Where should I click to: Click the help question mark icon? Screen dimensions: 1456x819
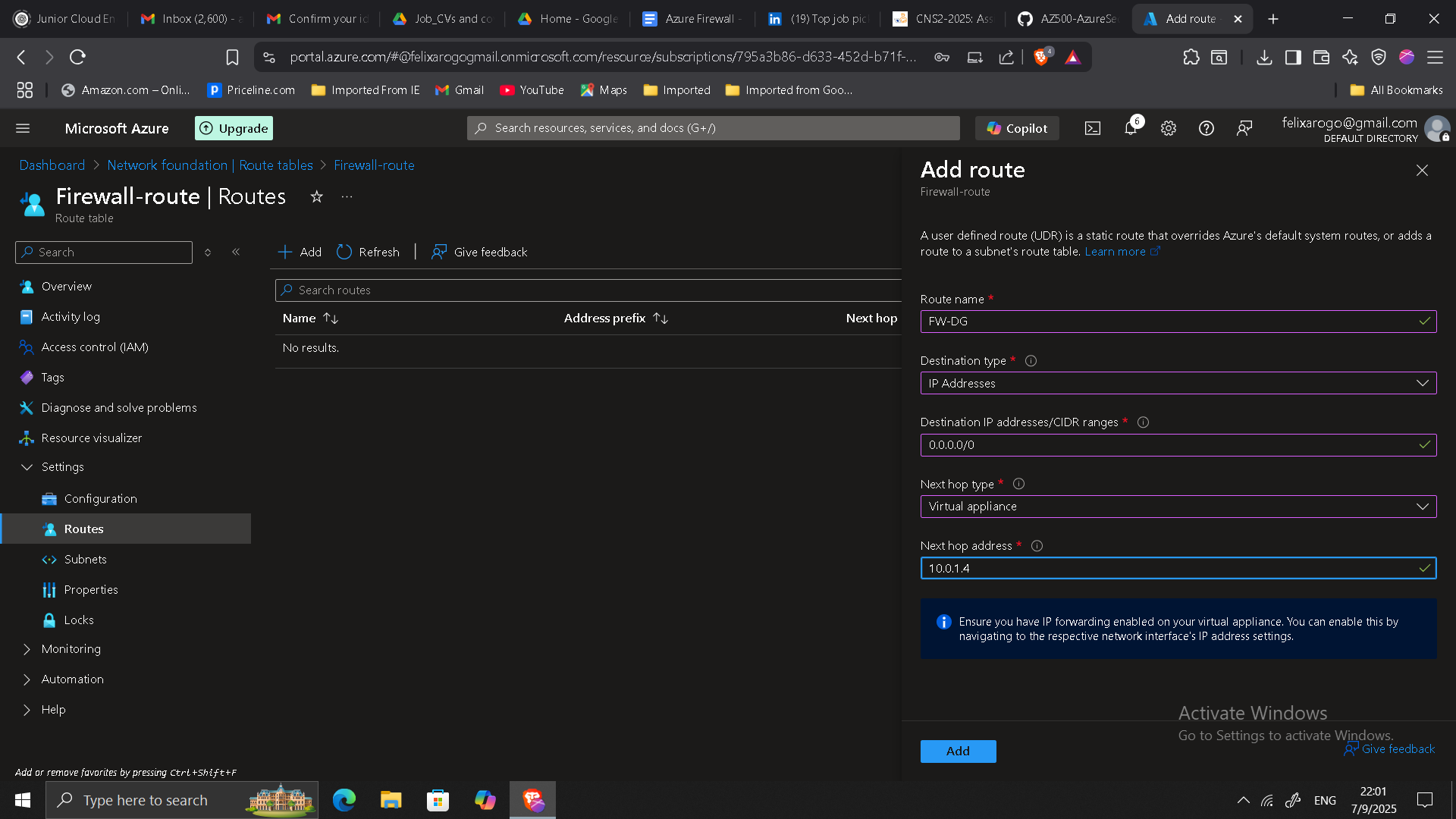1206,129
